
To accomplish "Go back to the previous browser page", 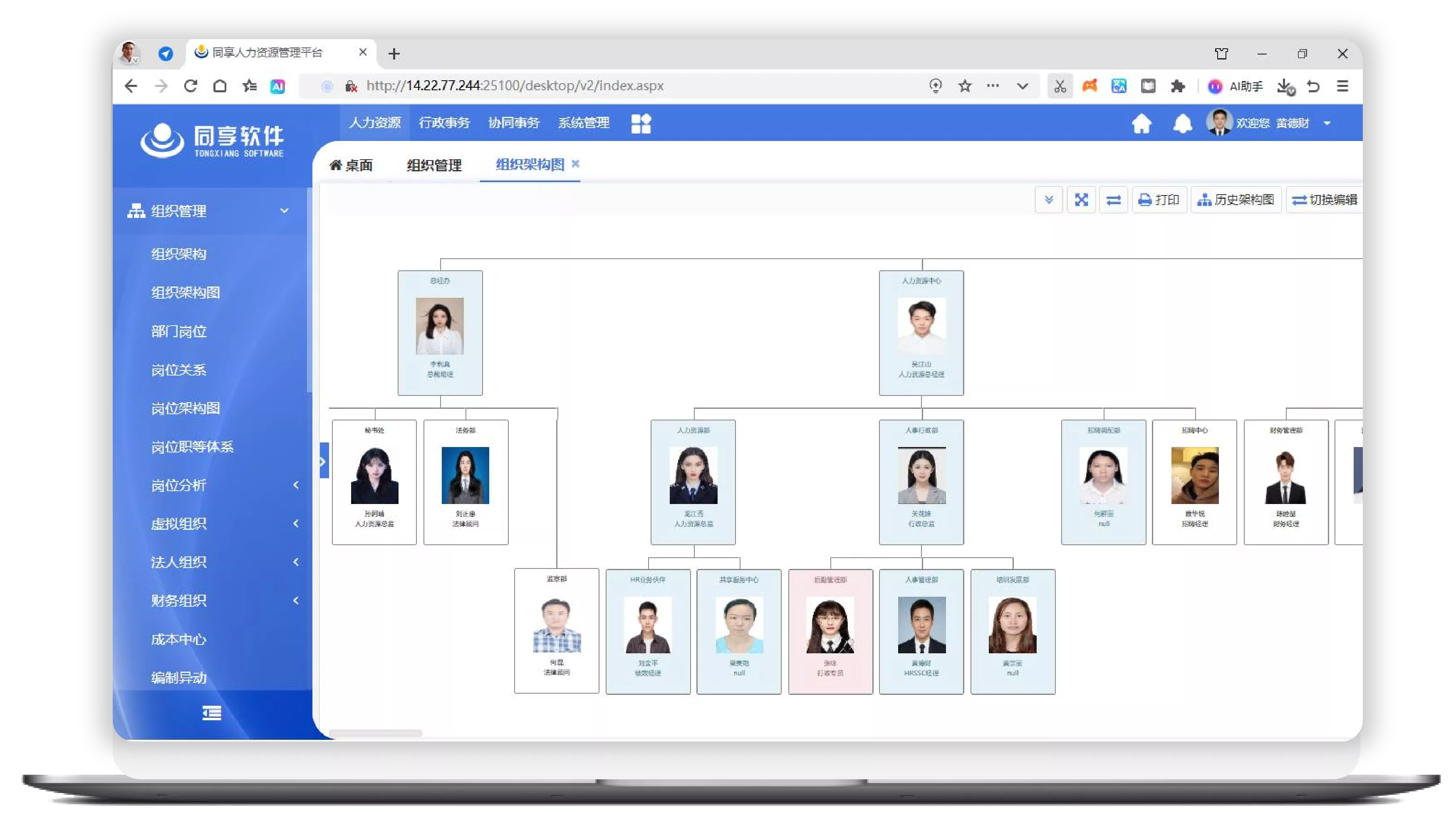I will tap(131, 86).
